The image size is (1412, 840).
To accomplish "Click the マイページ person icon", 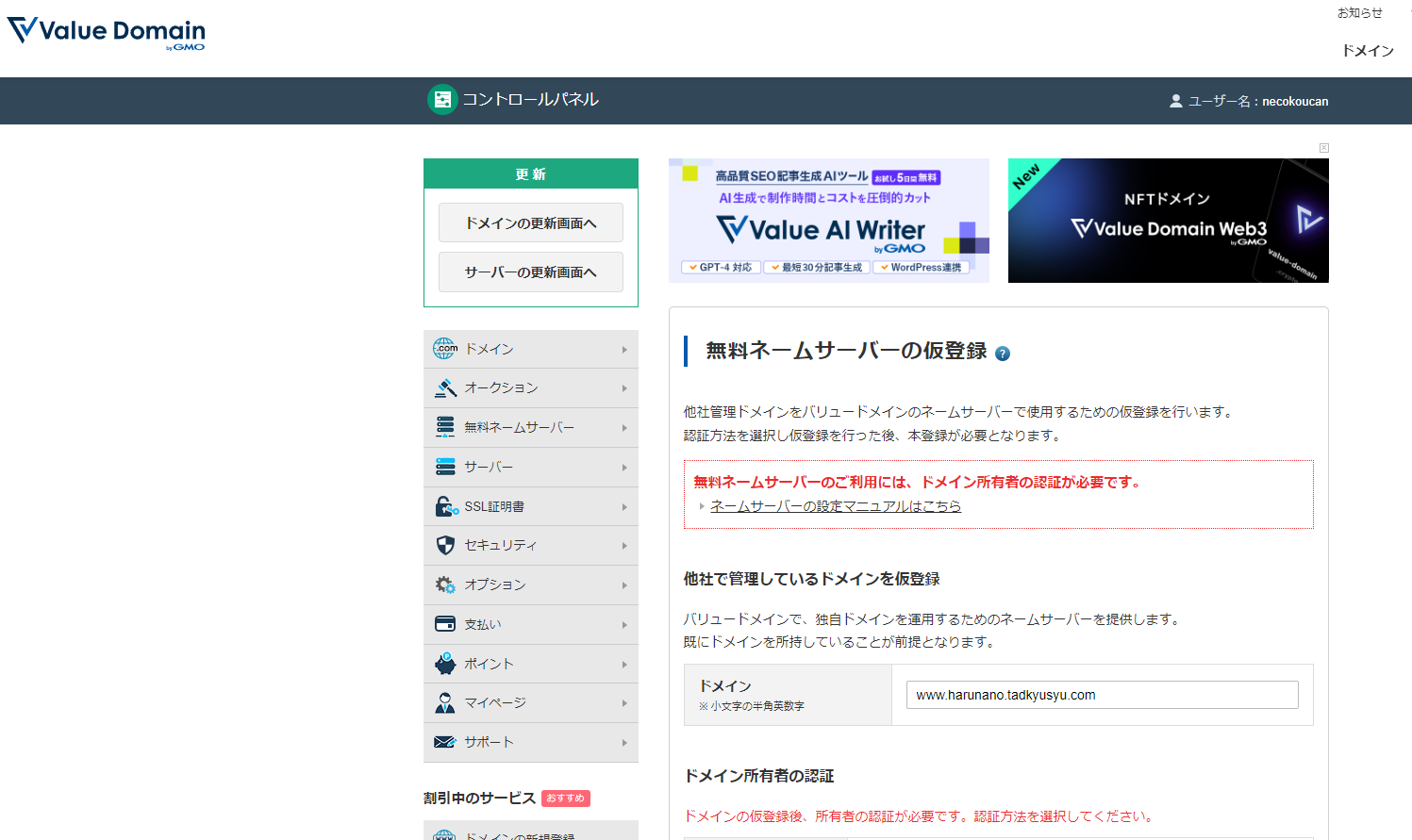I will coord(445,702).
